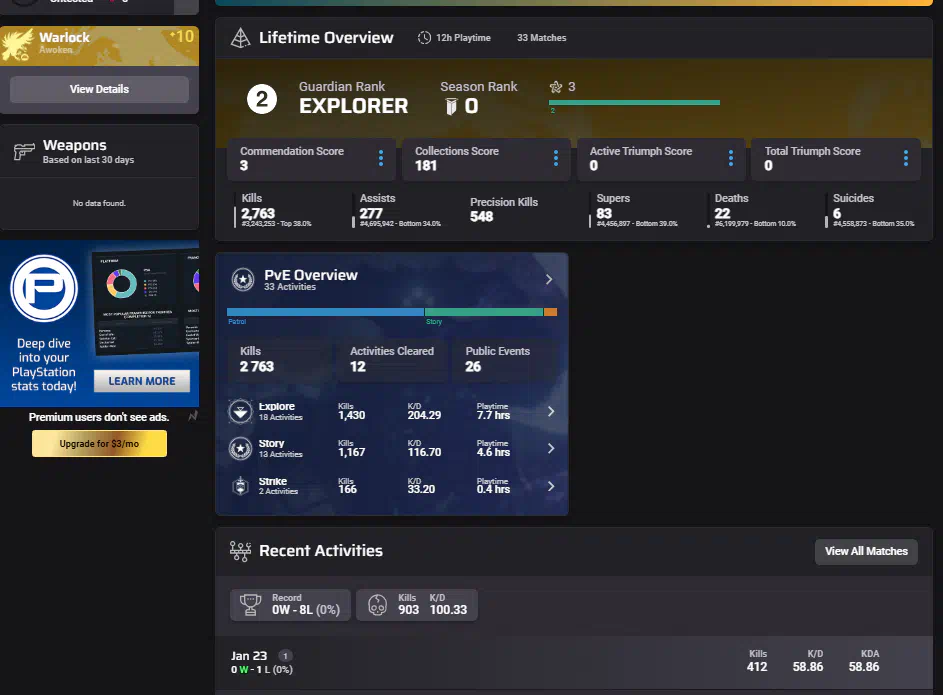Click the Record trophy icon
Image resolution: width=943 pixels, height=695 pixels.
click(x=251, y=604)
